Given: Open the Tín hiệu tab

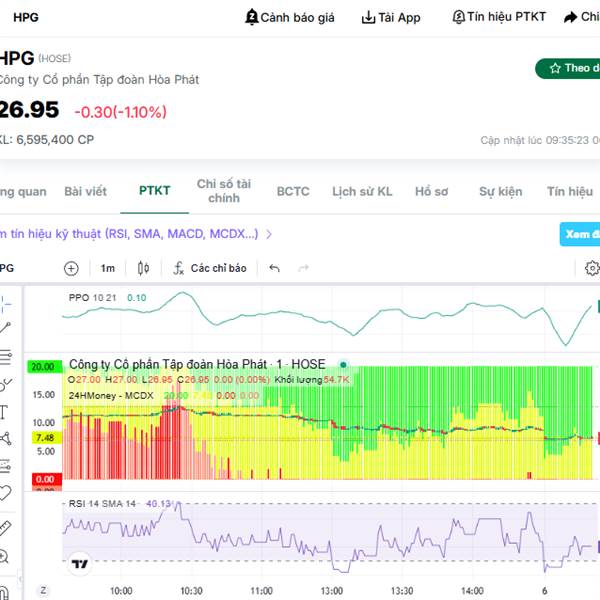Looking at the screenshot, I should click(570, 191).
